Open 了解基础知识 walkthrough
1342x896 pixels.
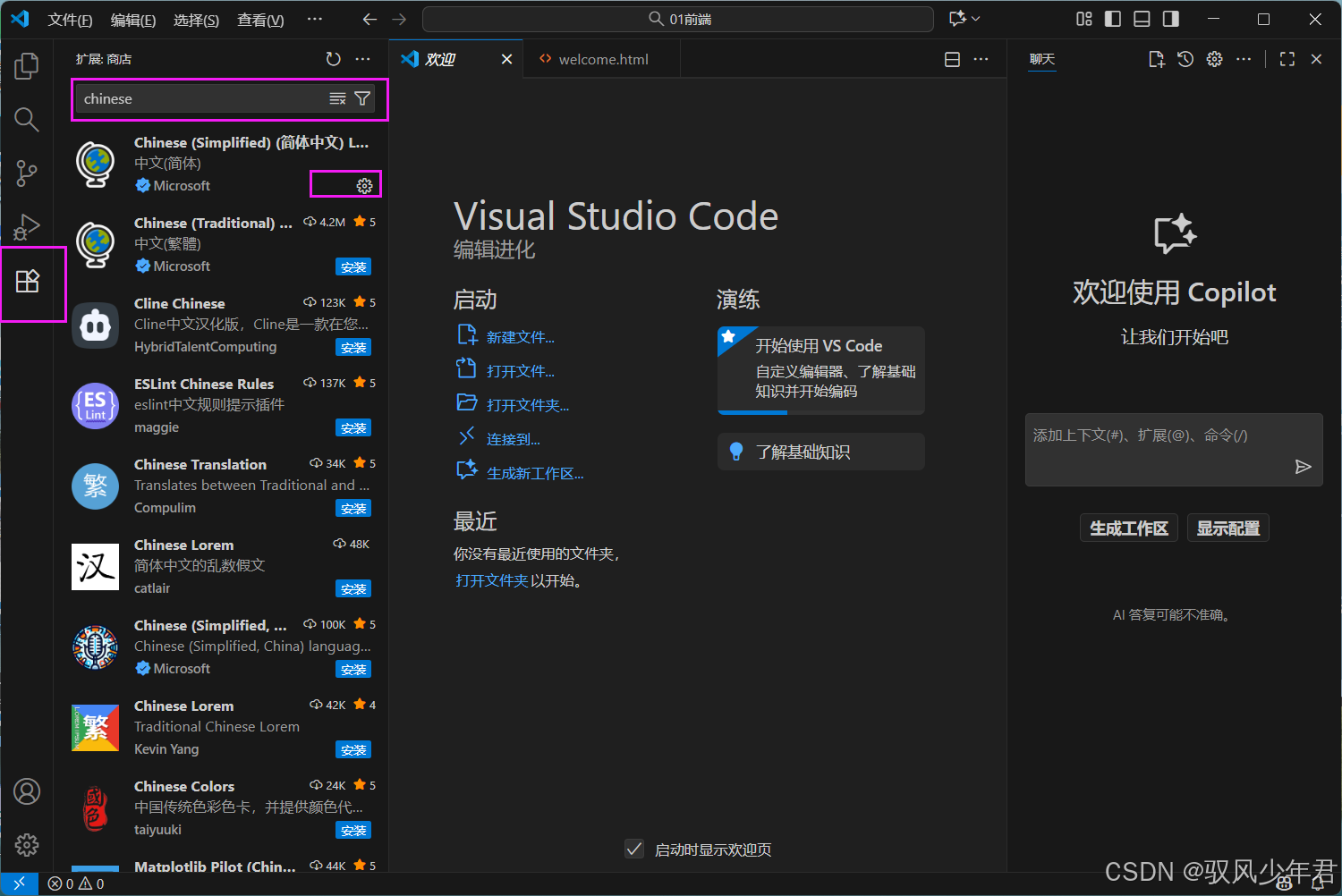821,452
